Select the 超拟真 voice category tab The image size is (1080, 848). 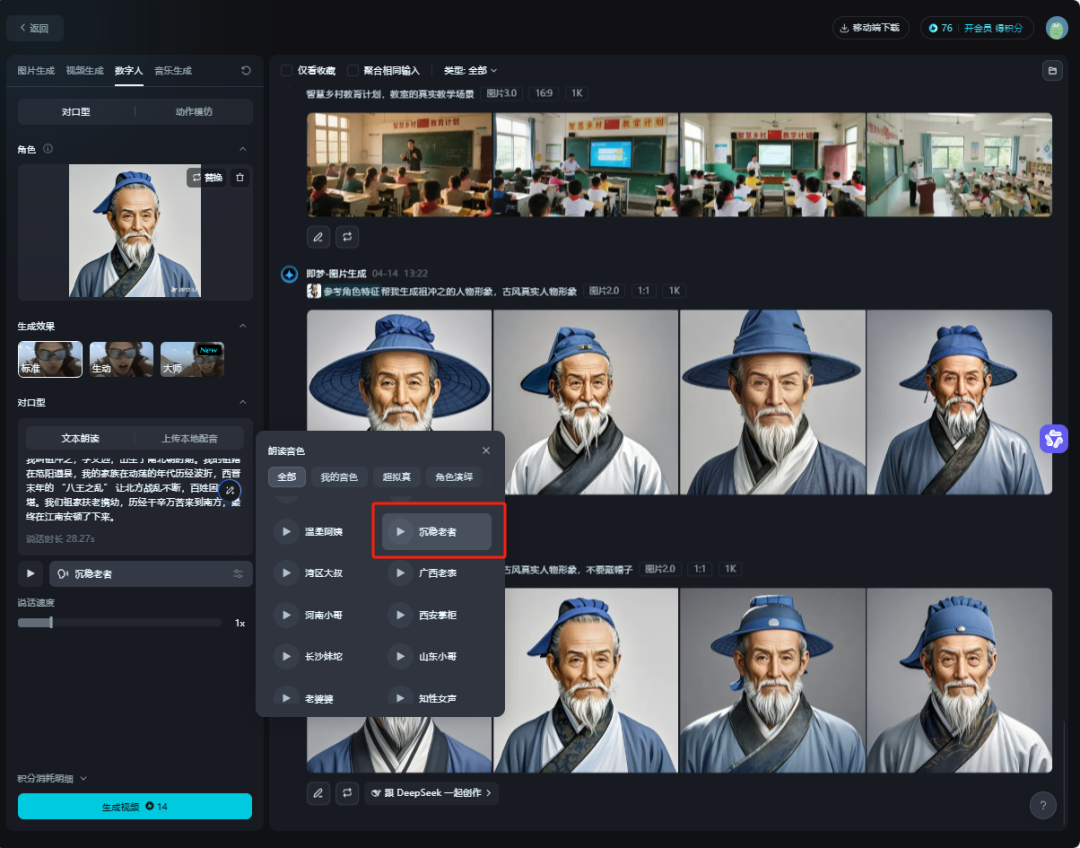point(393,477)
